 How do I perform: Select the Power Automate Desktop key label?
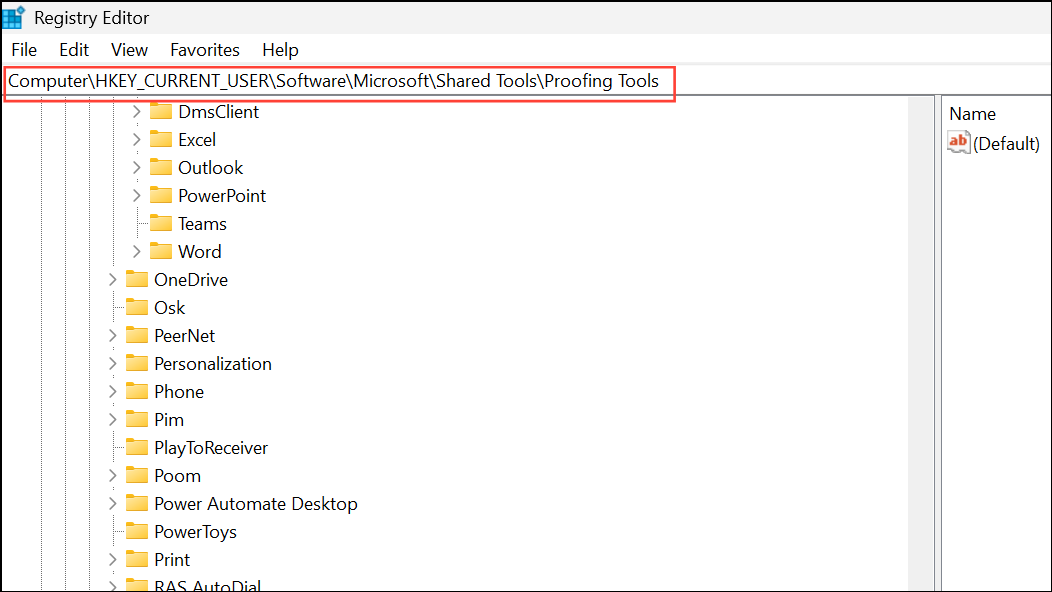click(256, 504)
